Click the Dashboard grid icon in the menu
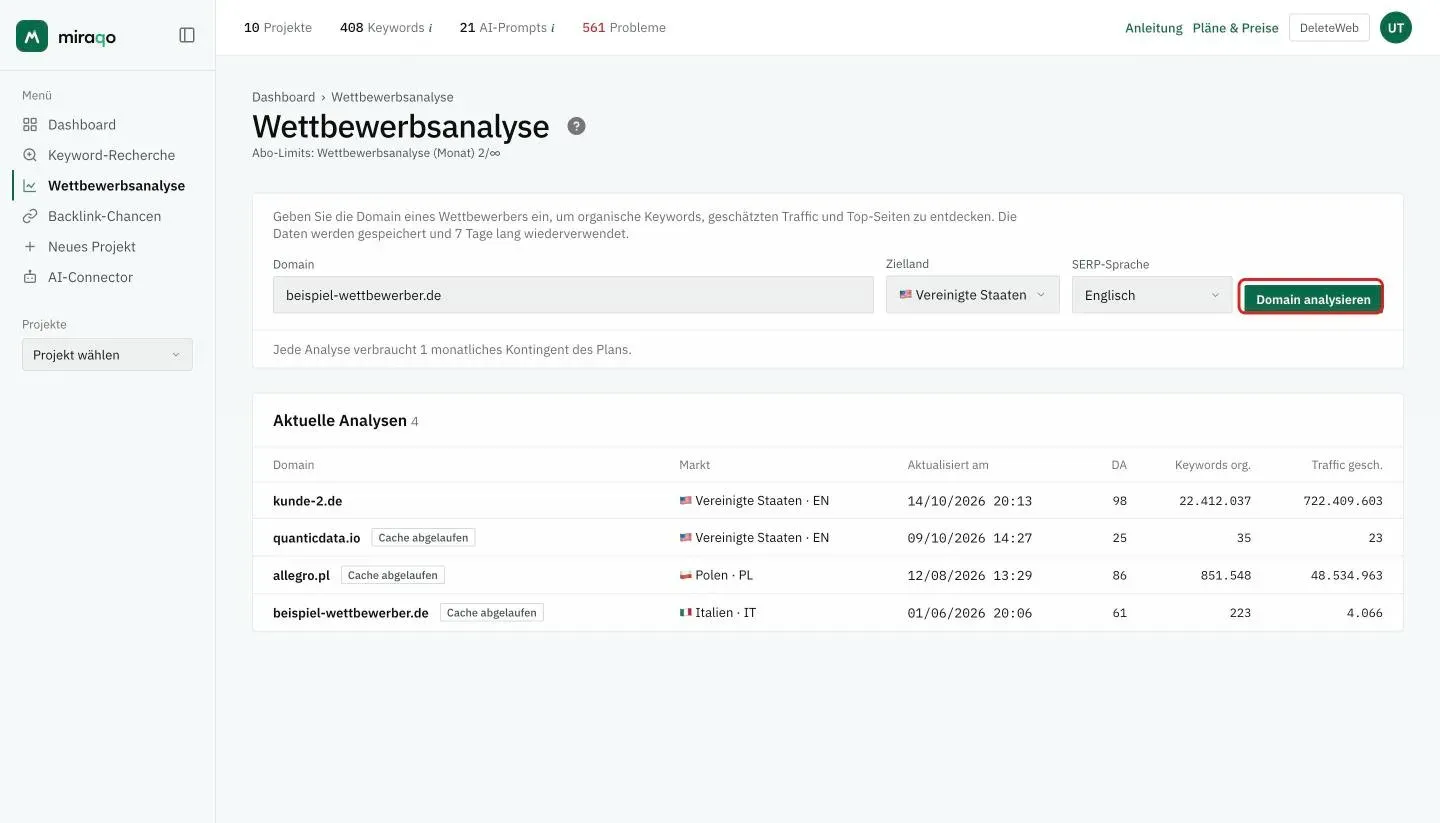This screenshot has height=823, width=1440. pos(30,125)
